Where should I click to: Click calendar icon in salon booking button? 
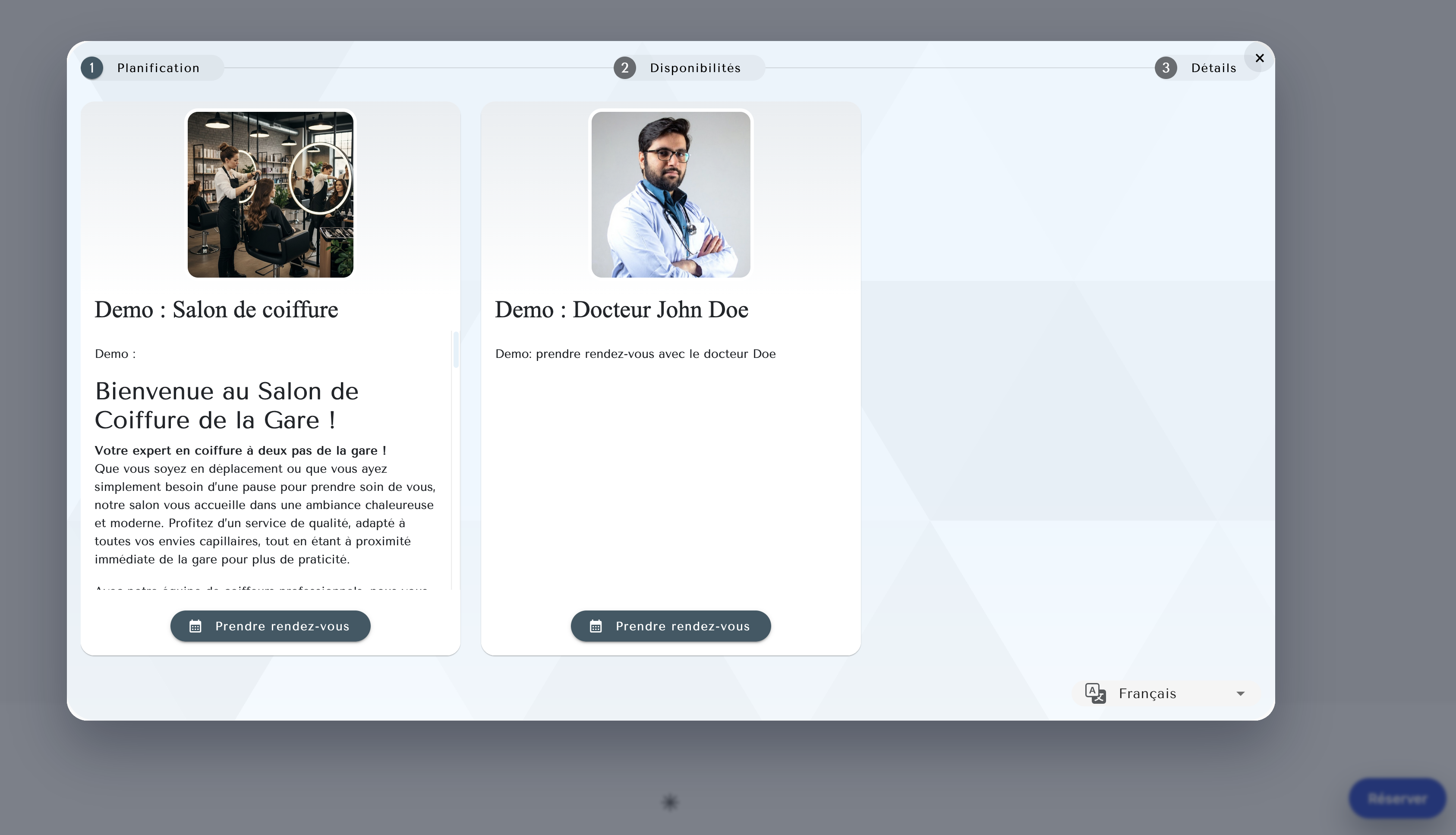pos(195,626)
